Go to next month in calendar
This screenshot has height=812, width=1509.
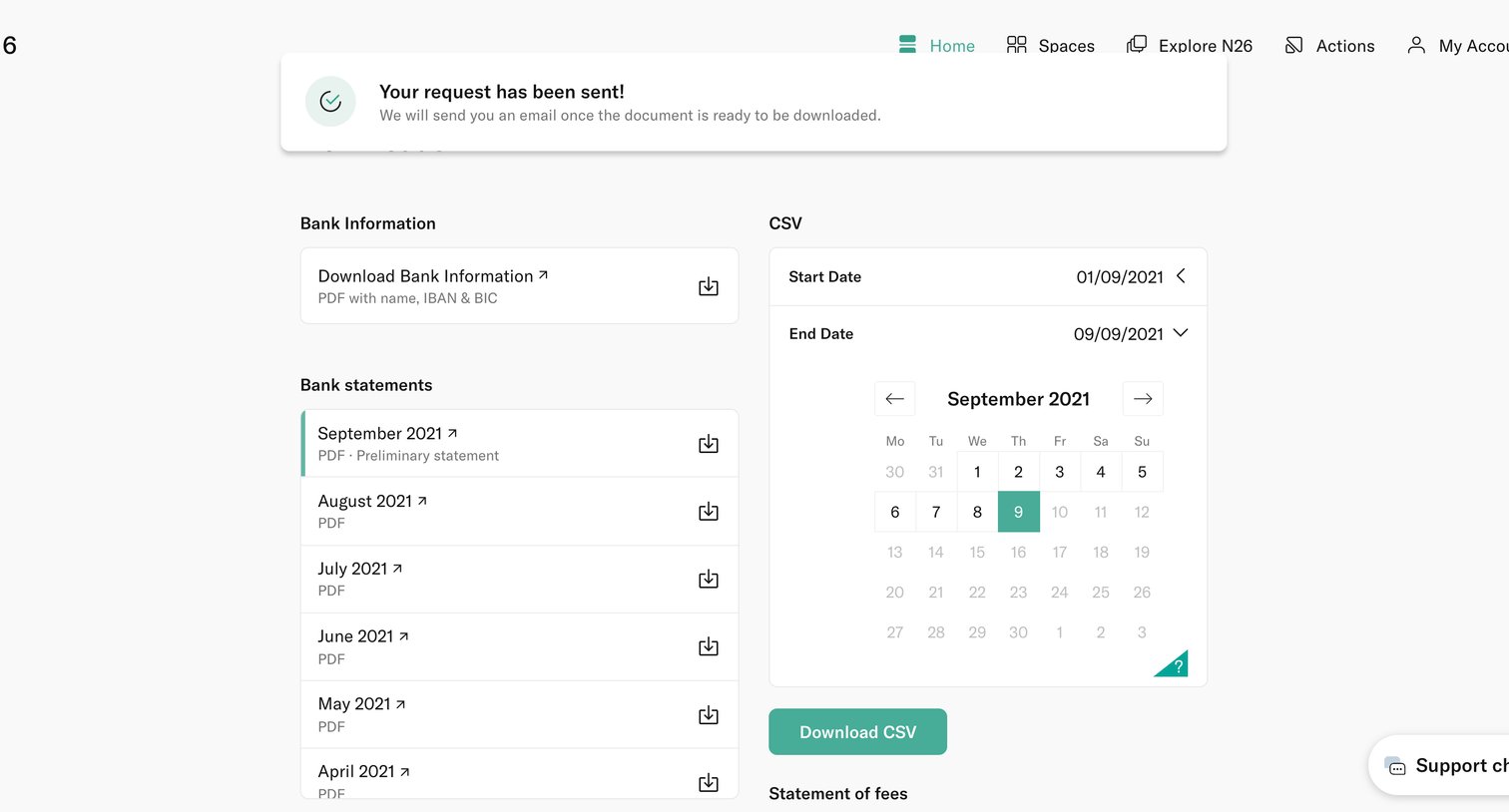[x=1143, y=399]
